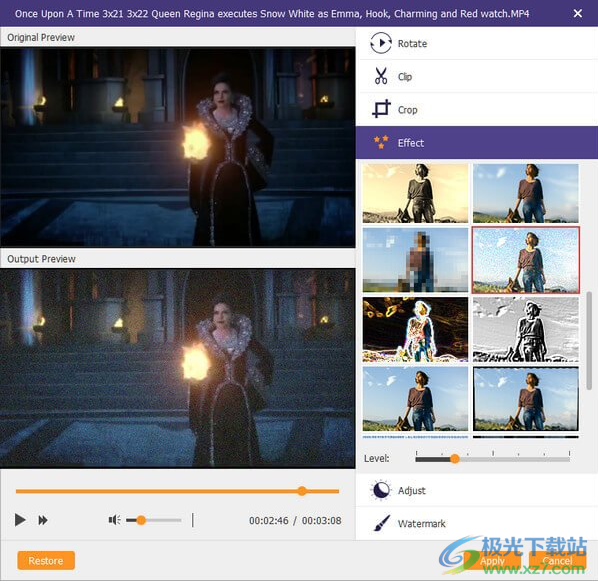The width and height of the screenshot is (598, 585).
Task: Click the Rotate circular arrow icon
Action: coord(381,43)
